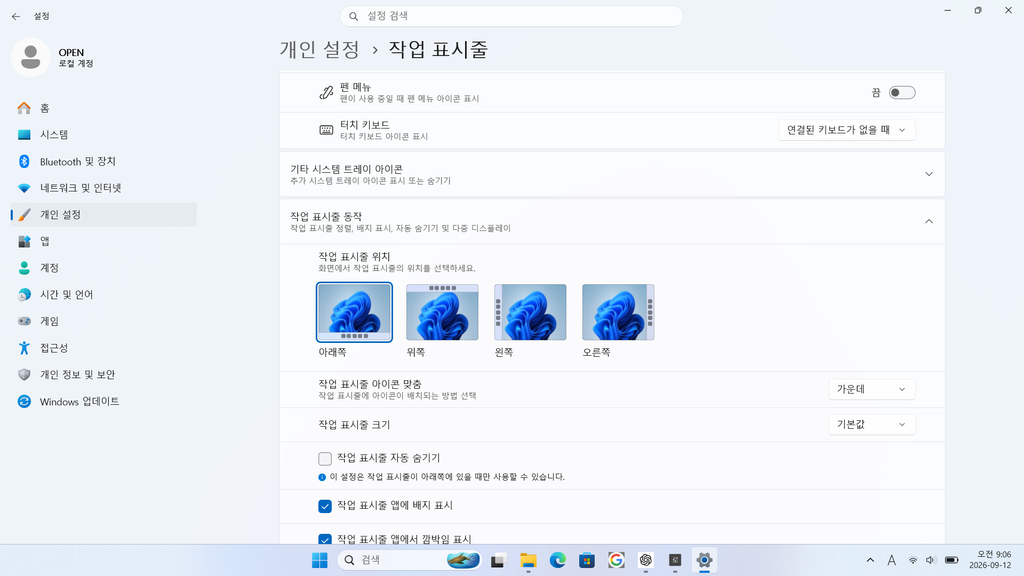Open Windows Start menu
Viewport: 1024px width, 576px height.
tap(319, 560)
